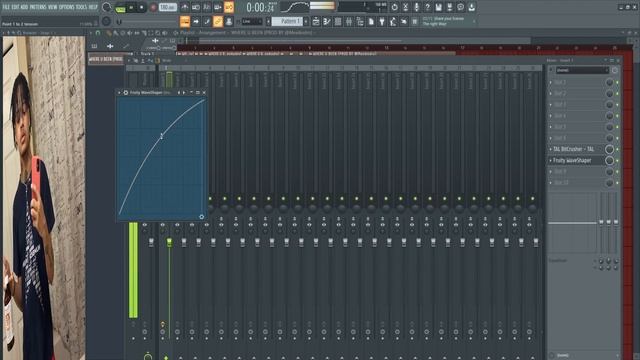Image resolution: width=640 pixels, height=360 pixels.
Task: Toggle the Slot 1 enable LED
Action: point(617,82)
